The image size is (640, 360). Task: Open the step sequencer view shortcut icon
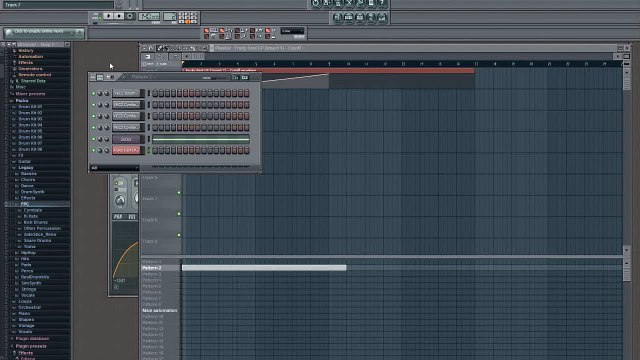(x=348, y=18)
